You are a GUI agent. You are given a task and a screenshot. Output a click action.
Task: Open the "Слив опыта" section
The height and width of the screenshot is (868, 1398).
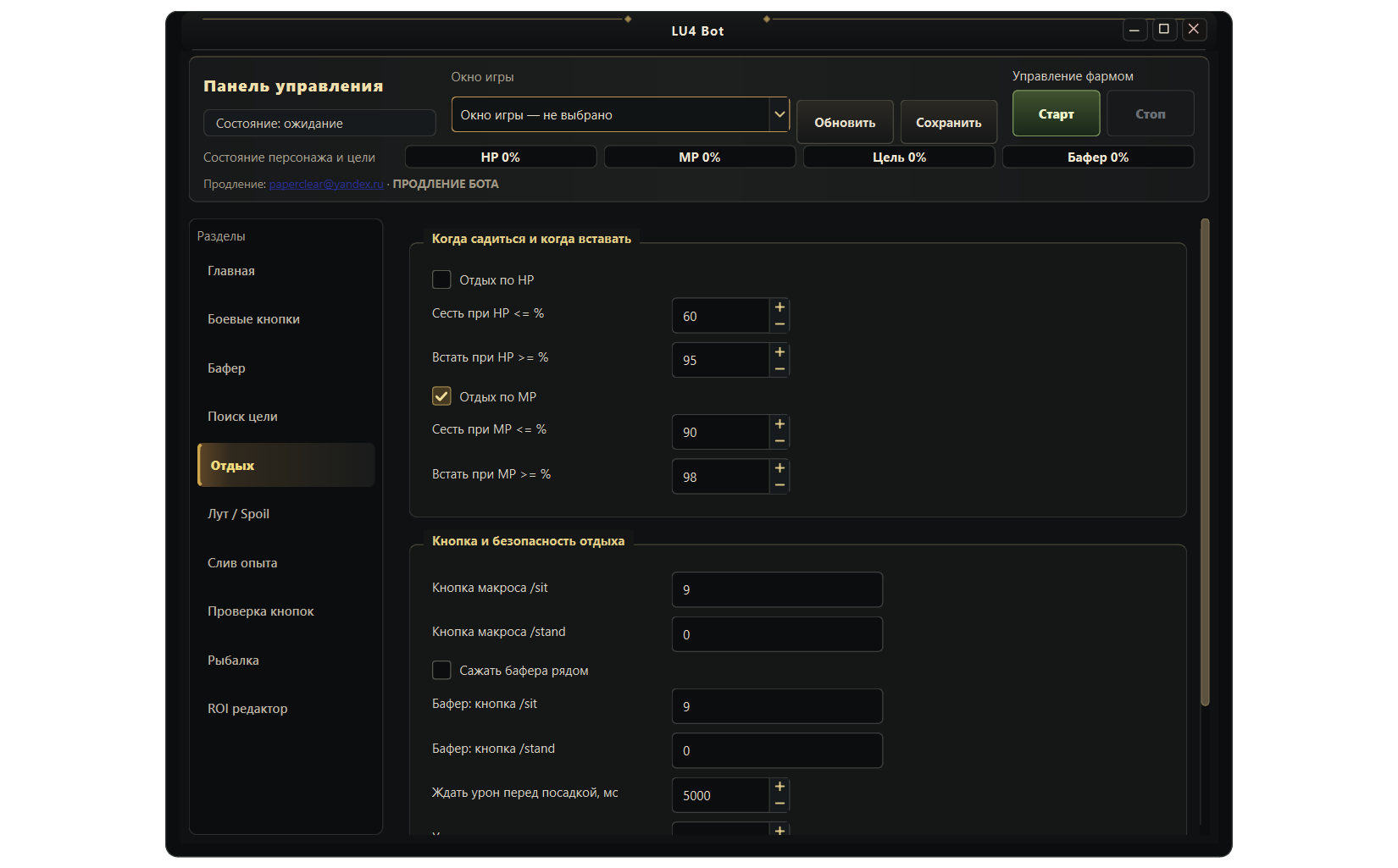pos(286,563)
